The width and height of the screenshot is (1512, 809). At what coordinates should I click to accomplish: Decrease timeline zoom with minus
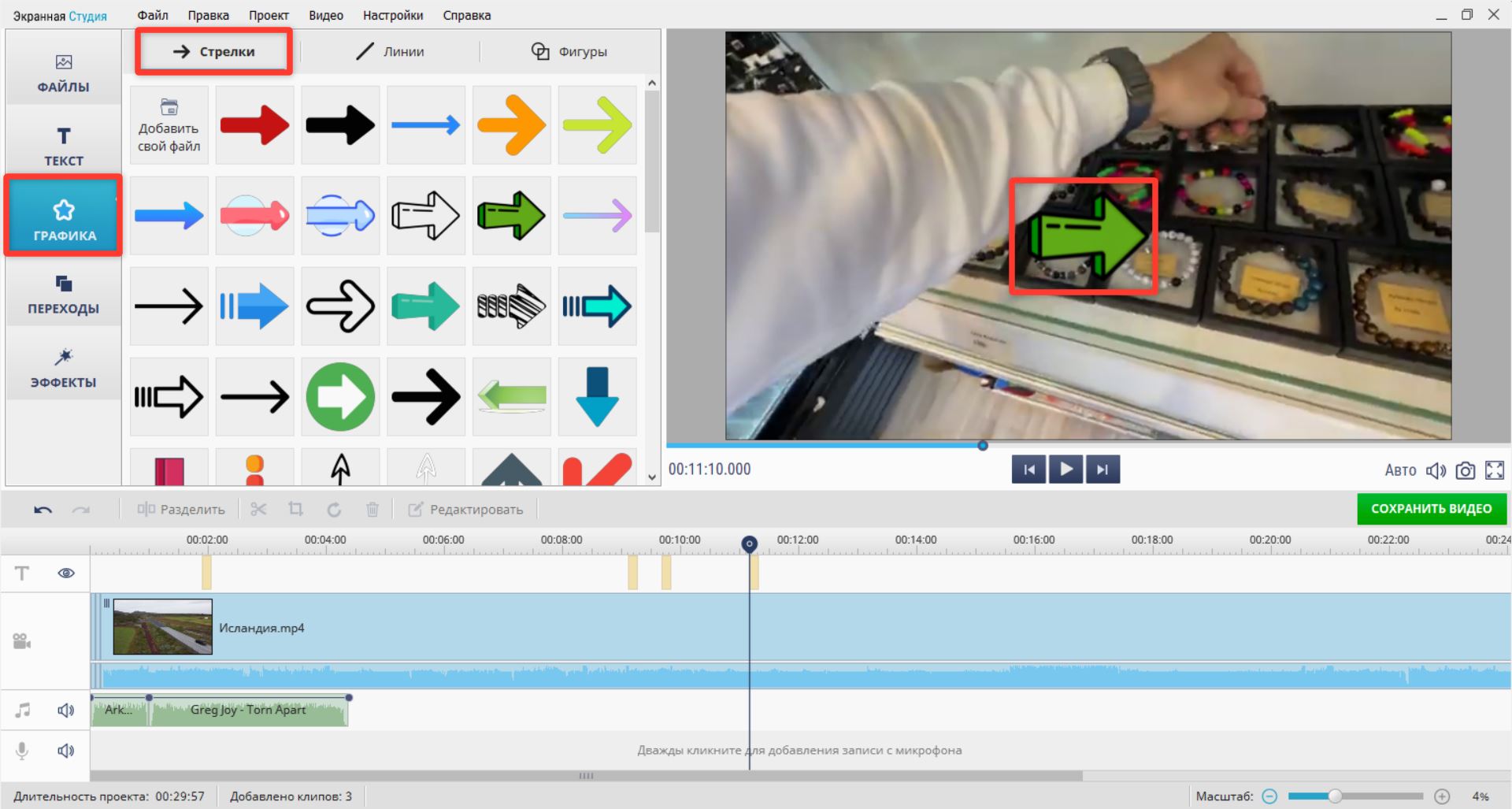tap(1269, 796)
